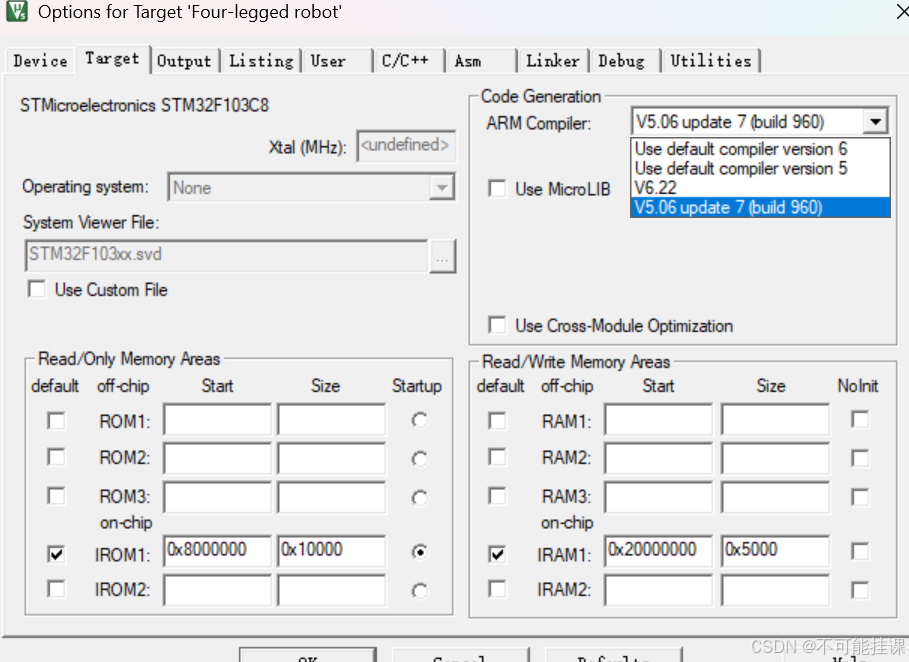Click the System Viewer File field
The width and height of the screenshot is (909, 662).
pos(227,255)
